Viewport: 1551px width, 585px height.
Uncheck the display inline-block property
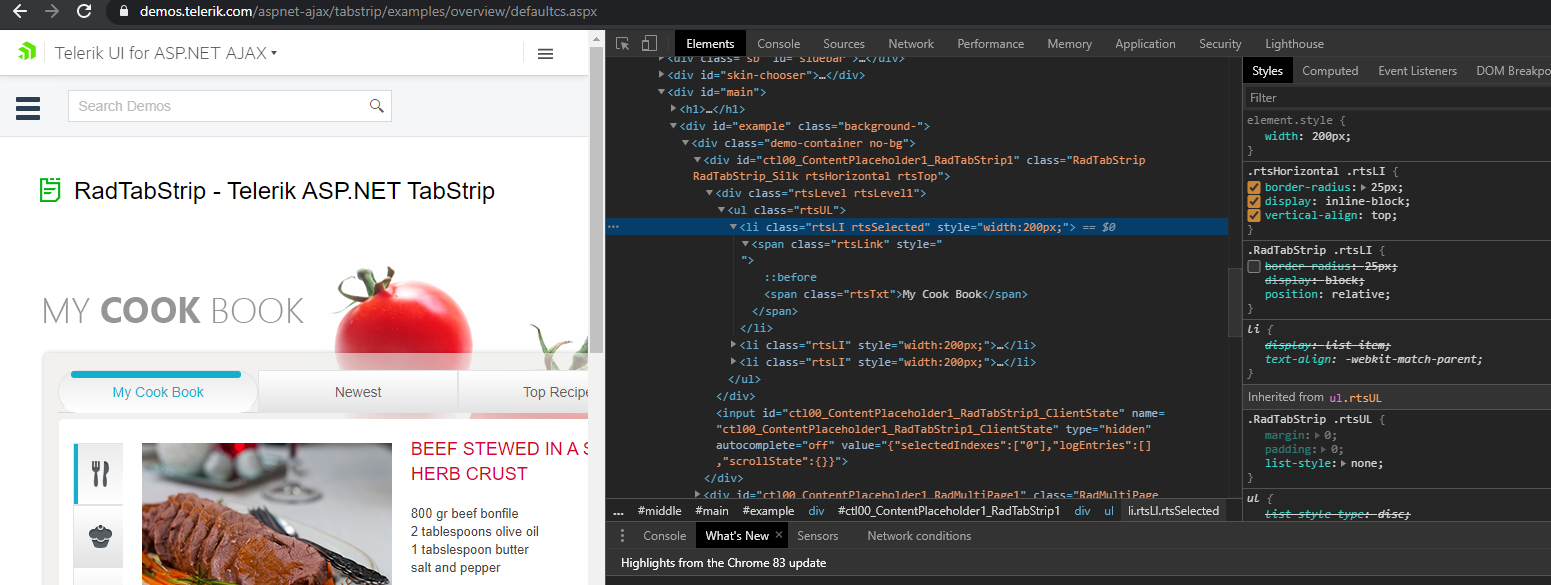(1254, 201)
